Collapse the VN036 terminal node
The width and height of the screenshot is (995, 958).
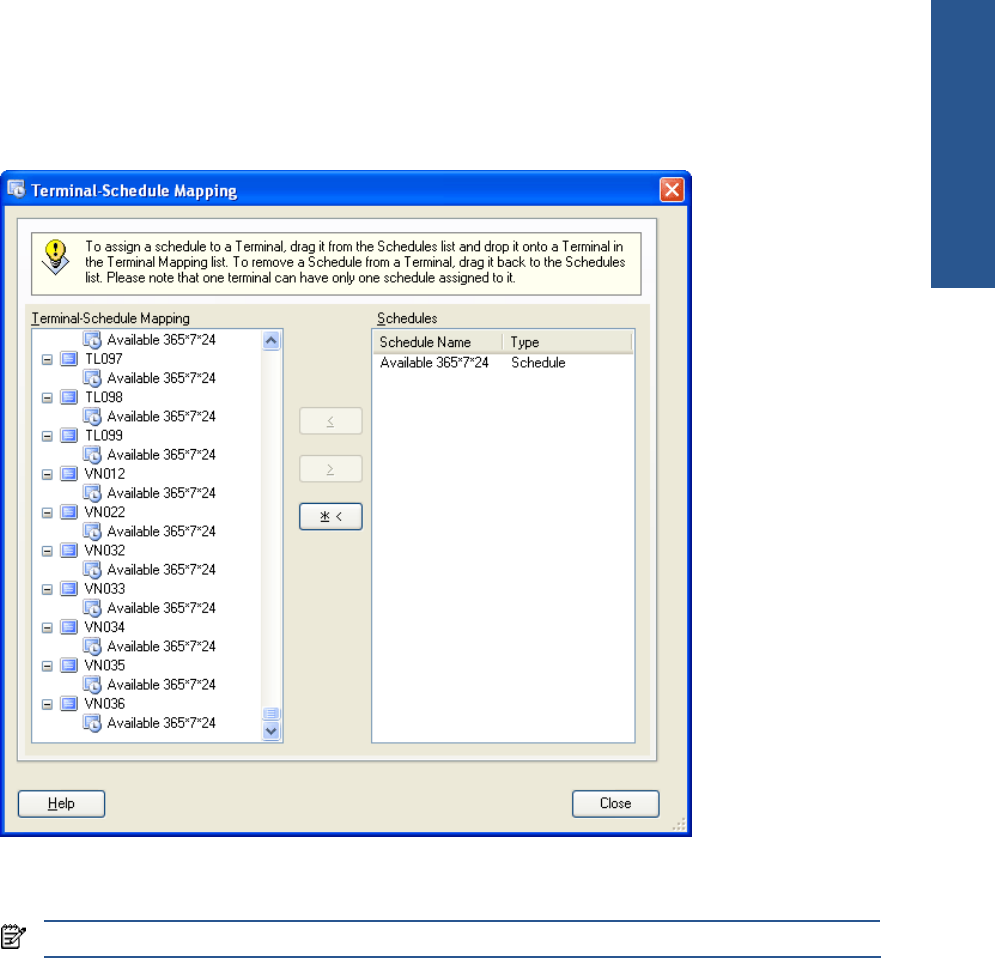(47, 704)
